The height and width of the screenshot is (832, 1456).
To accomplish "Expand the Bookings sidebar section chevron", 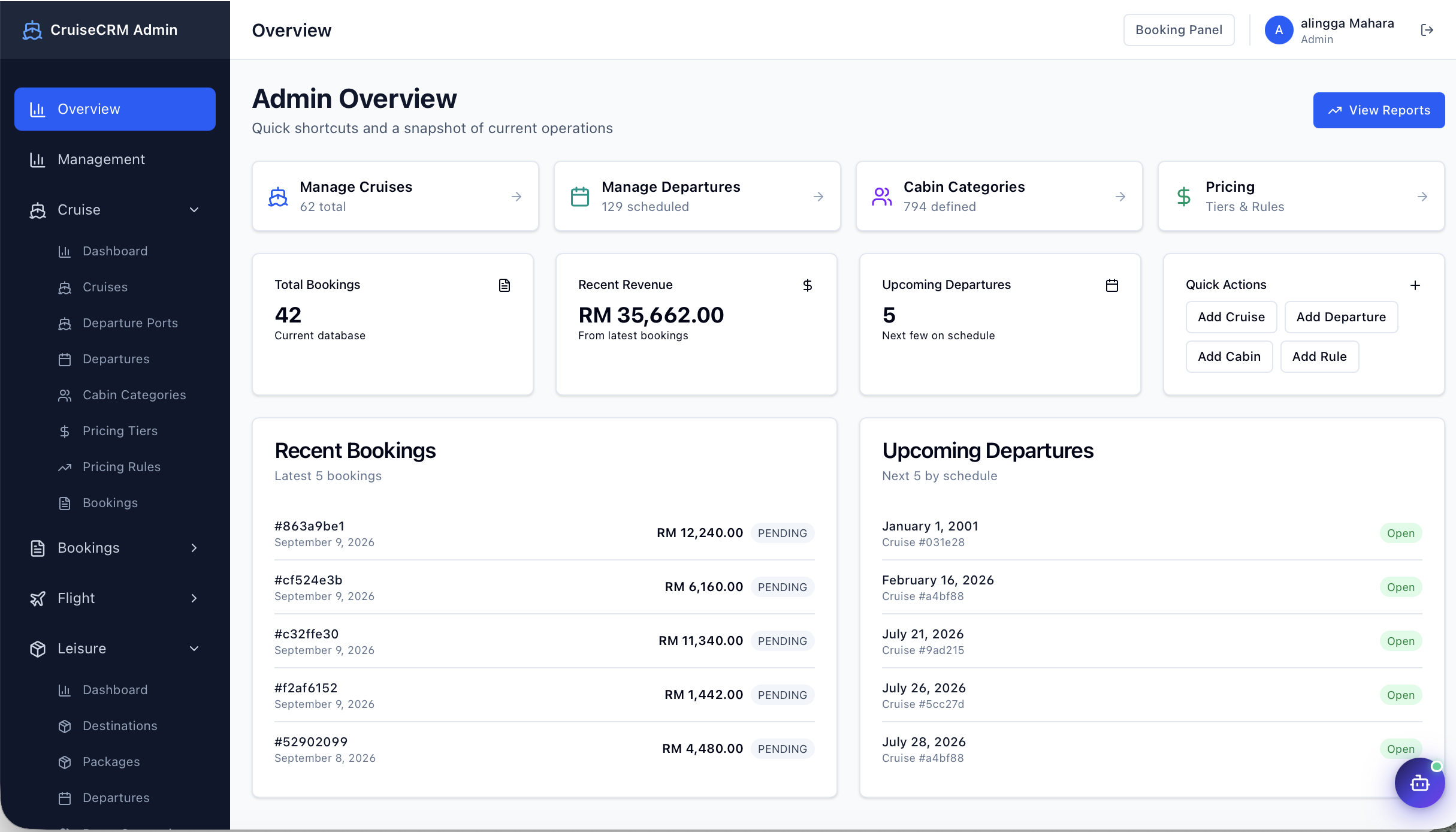I will [194, 548].
